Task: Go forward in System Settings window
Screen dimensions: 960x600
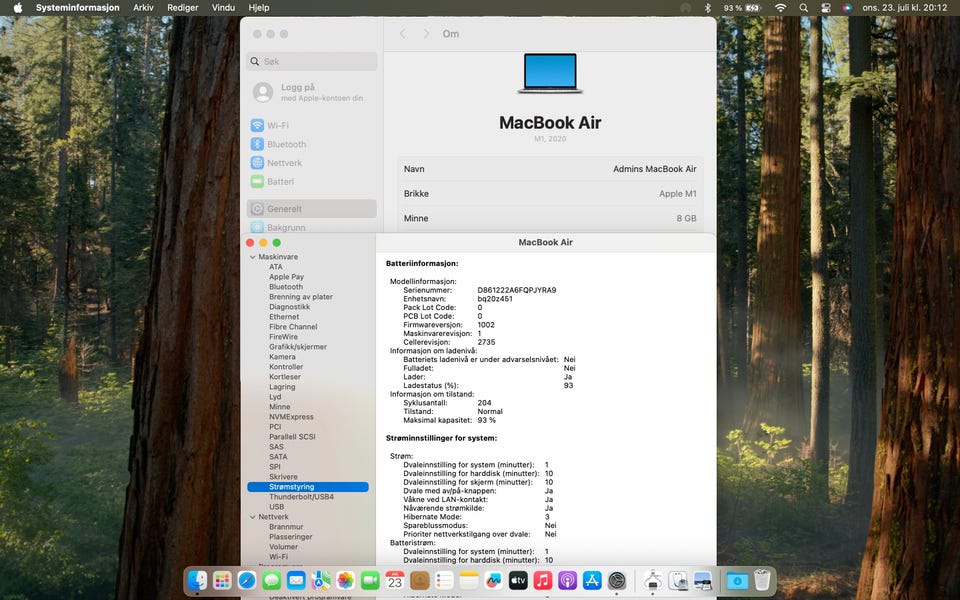Action: (427, 34)
